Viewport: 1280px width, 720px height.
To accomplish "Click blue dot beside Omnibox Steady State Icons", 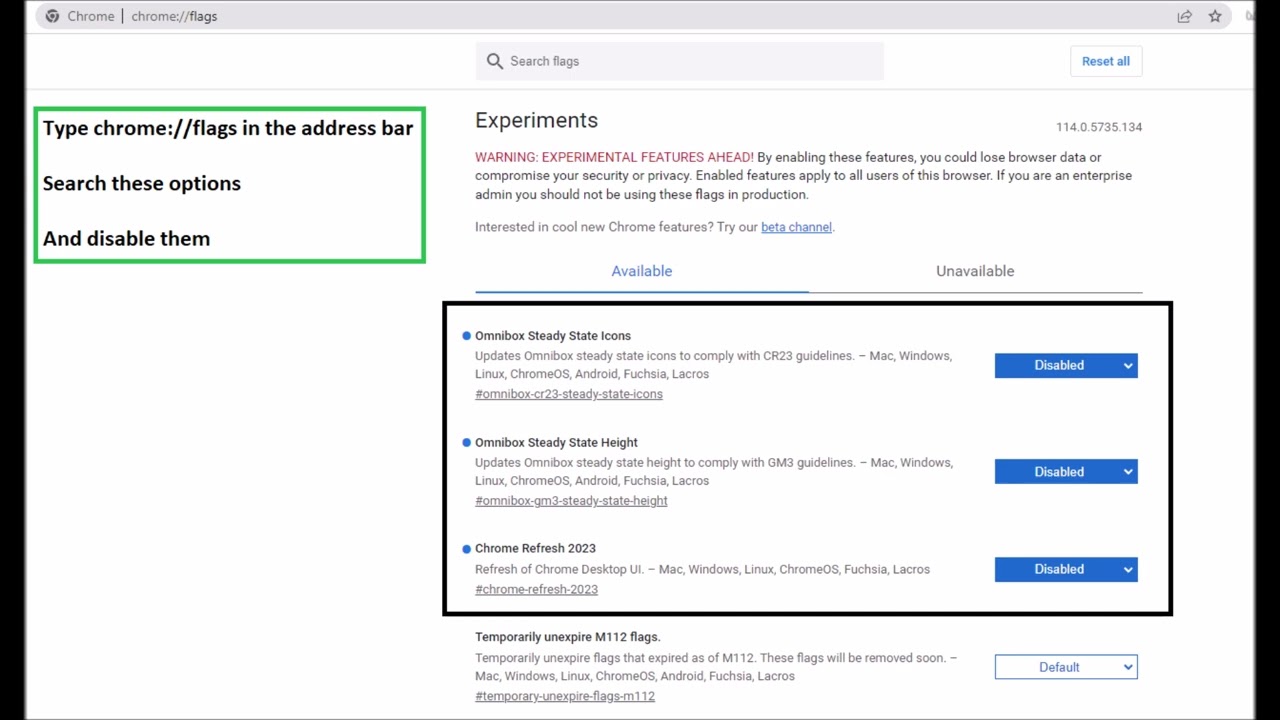I will click(466, 336).
